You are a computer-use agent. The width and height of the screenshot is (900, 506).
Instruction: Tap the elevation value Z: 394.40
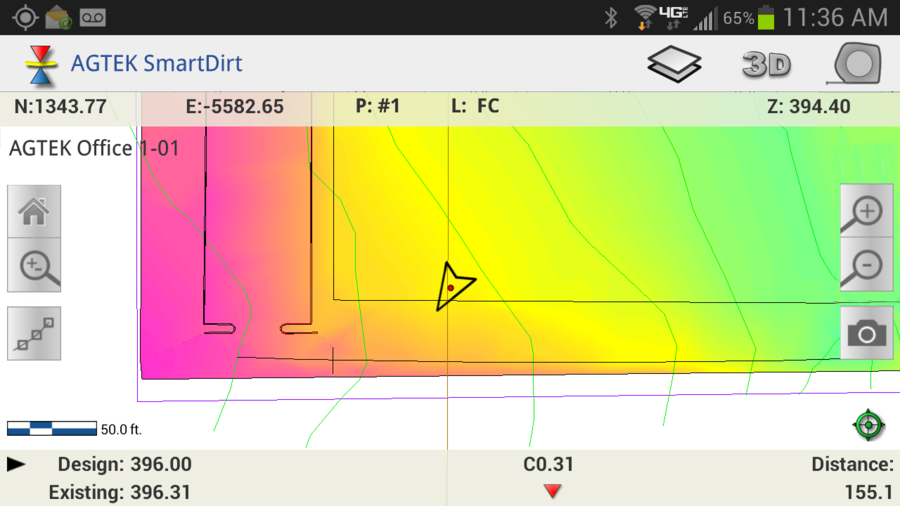(x=808, y=107)
